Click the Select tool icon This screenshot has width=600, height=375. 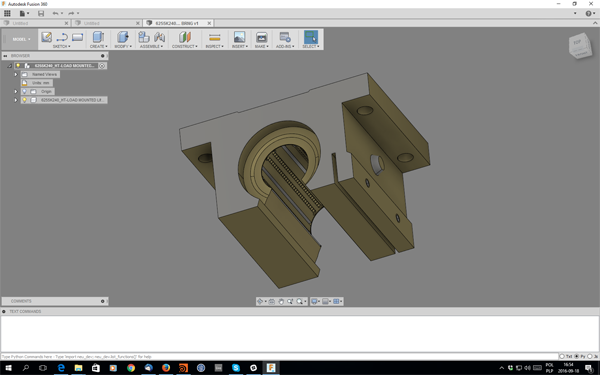coord(311,37)
